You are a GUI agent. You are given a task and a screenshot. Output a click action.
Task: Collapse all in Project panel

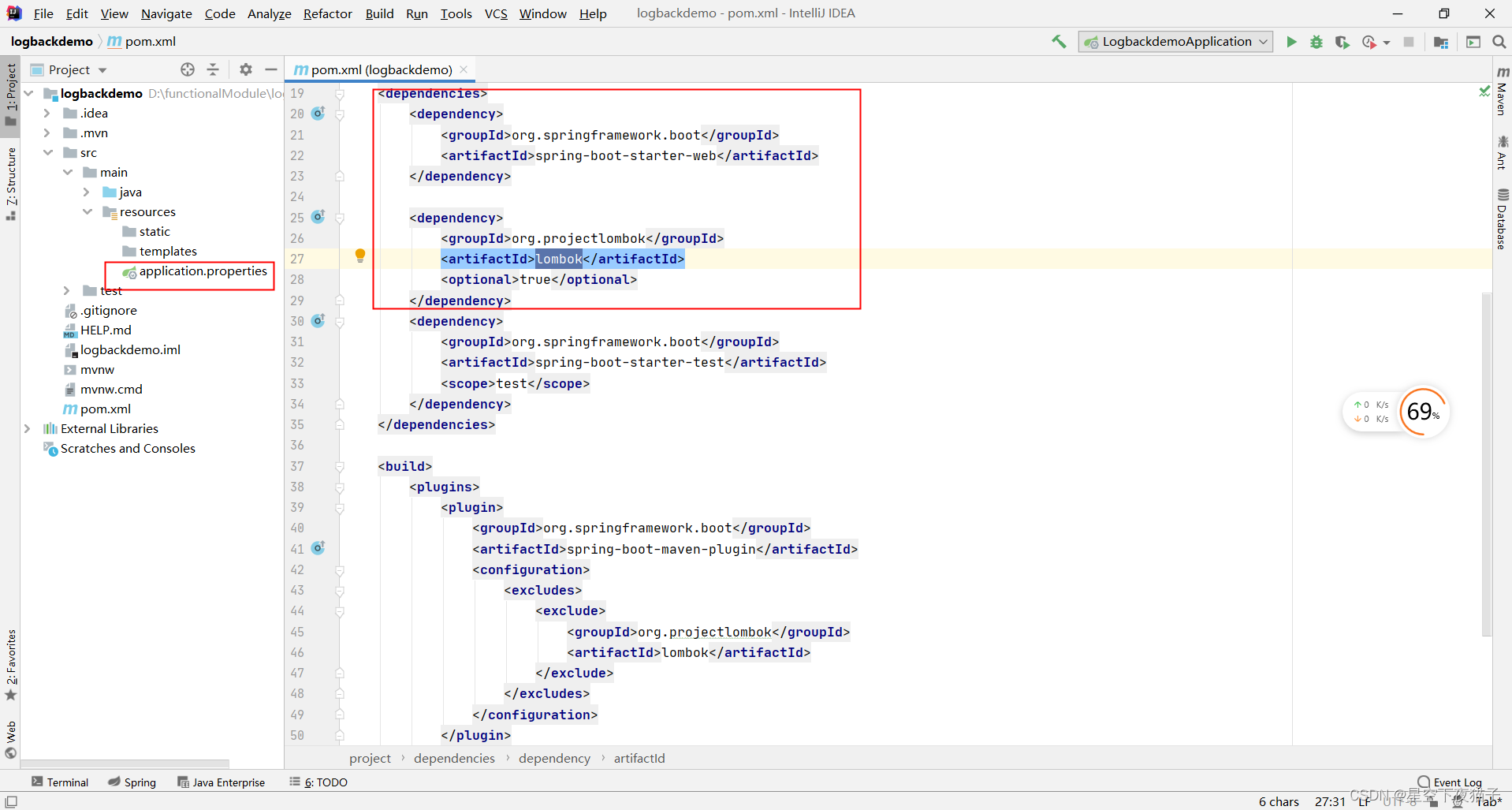click(x=213, y=69)
